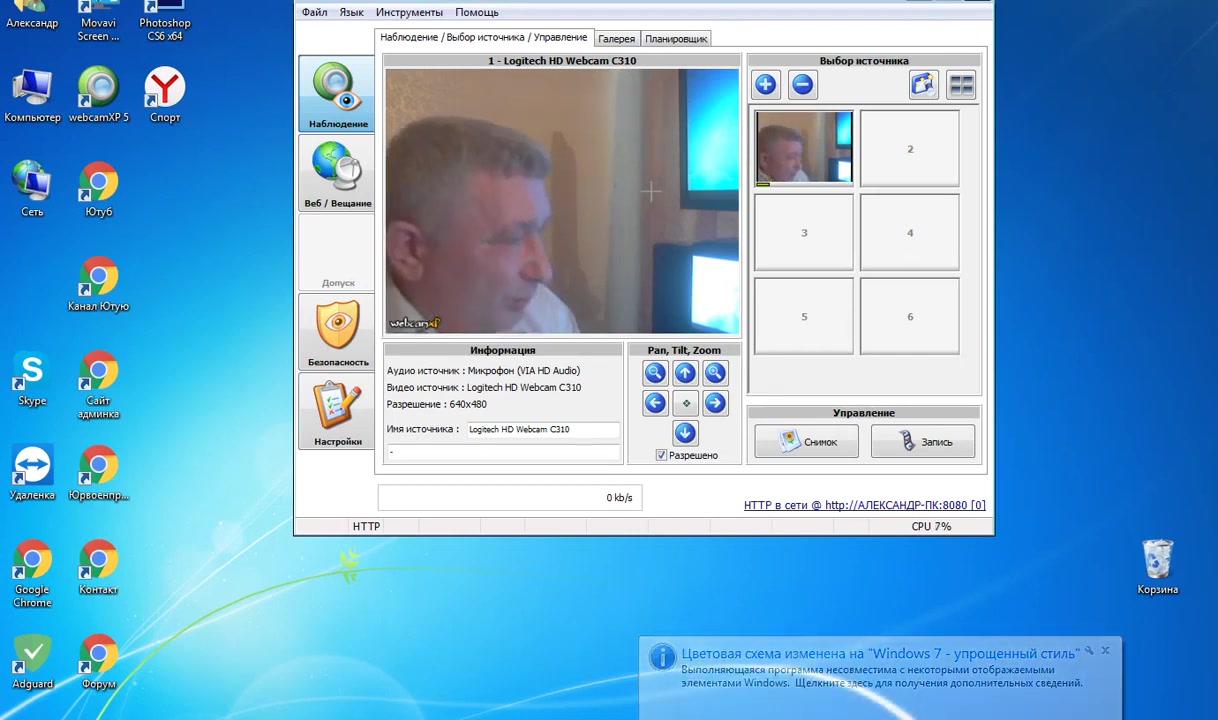Zoom out the camera with magnifier minus
Image resolution: width=1218 pixels, height=720 pixels.
click(655, 373)
